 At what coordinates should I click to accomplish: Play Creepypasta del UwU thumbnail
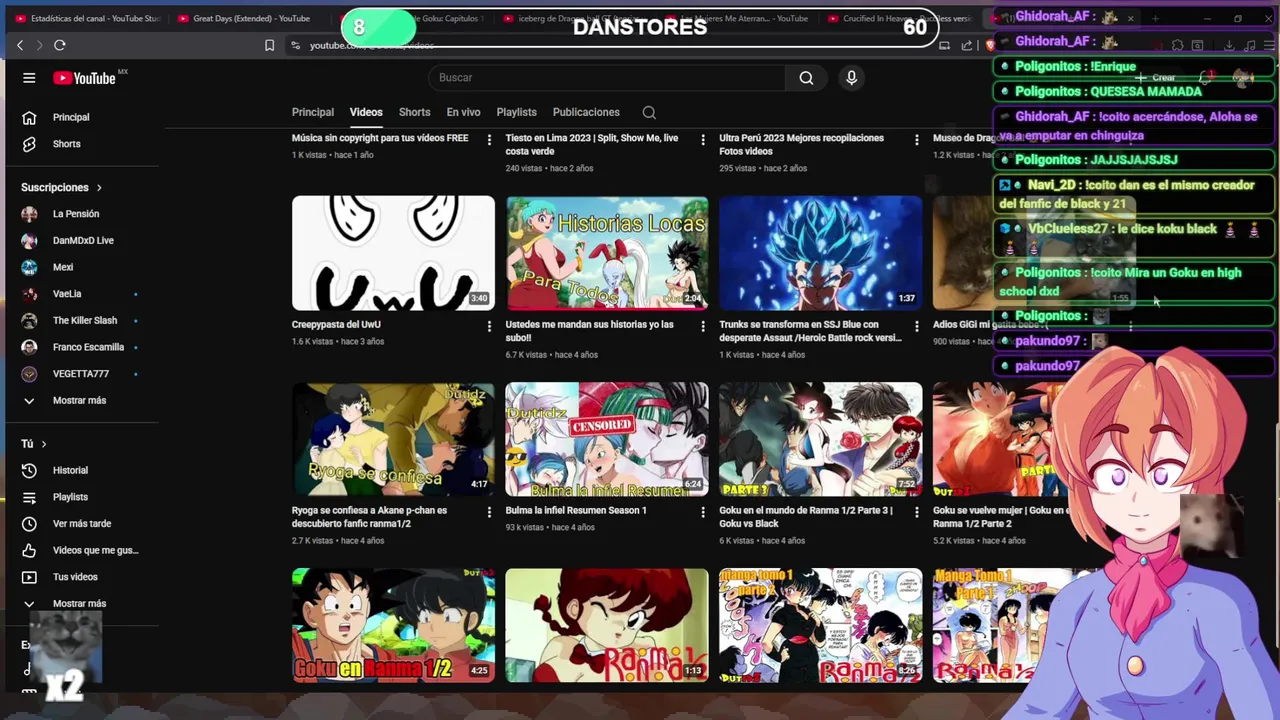point(393,253)
